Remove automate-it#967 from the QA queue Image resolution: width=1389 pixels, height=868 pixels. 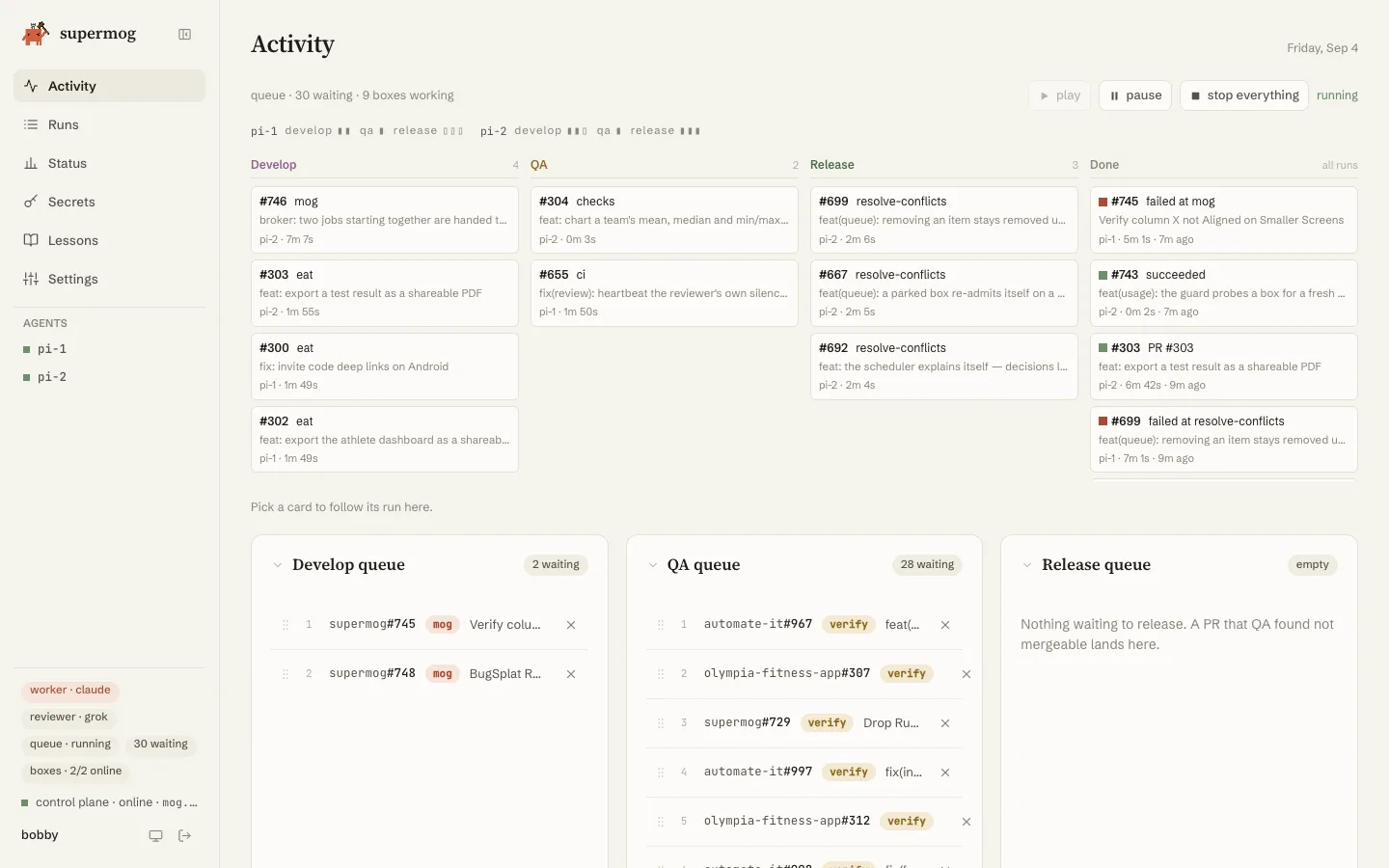coord(945,625)
